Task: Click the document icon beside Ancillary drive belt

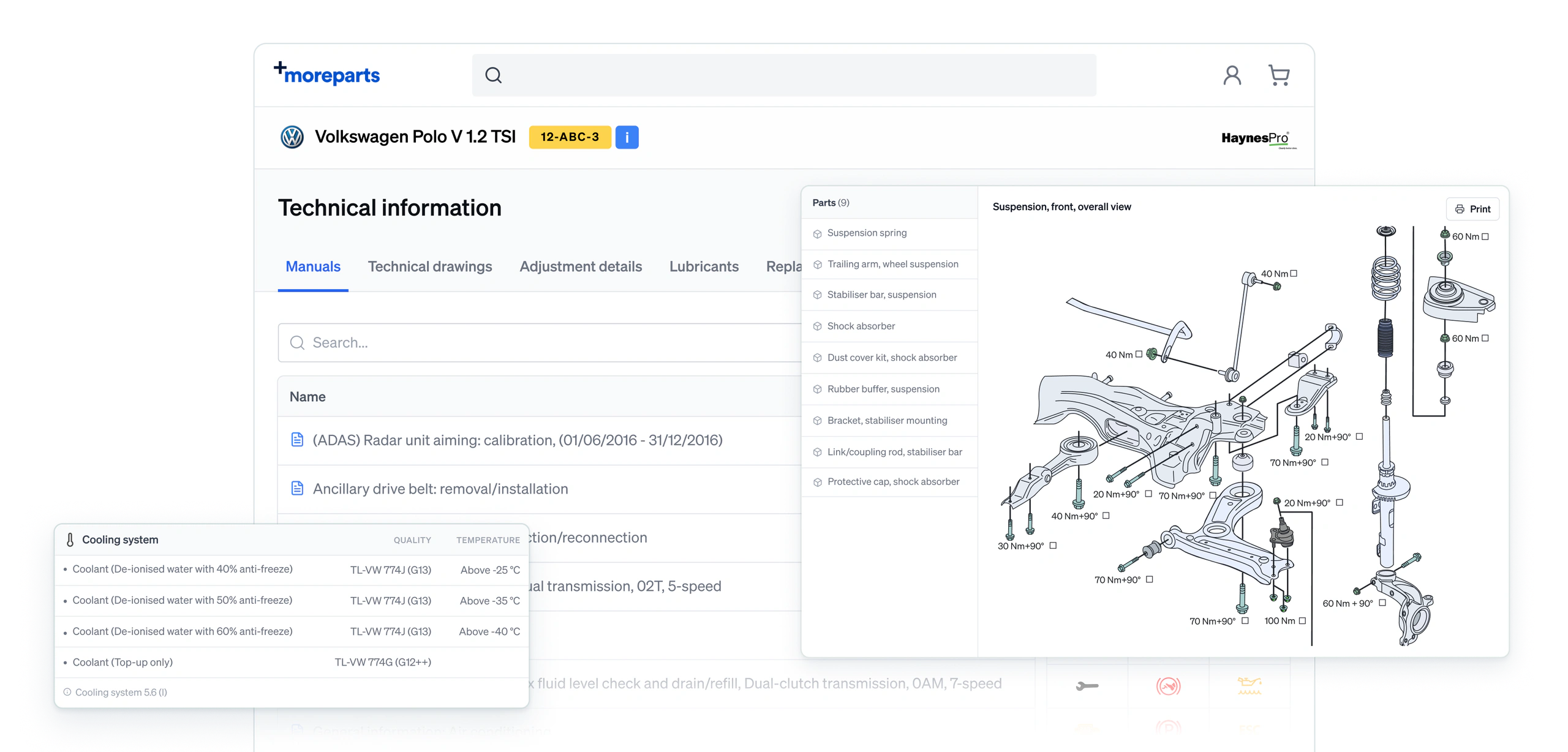Action: (297, 488)
